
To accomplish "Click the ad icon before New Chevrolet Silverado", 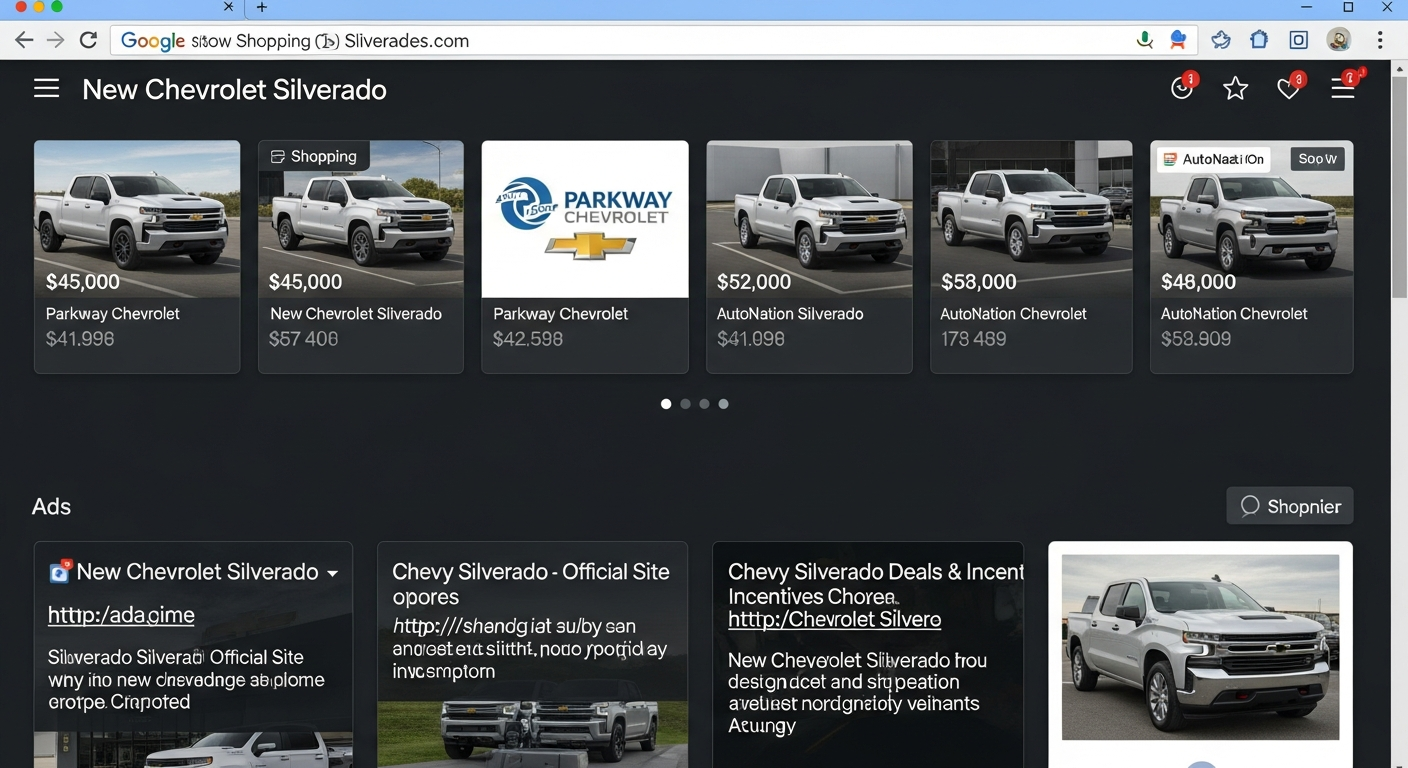I will pyautogui.click(x=59, y=572).
